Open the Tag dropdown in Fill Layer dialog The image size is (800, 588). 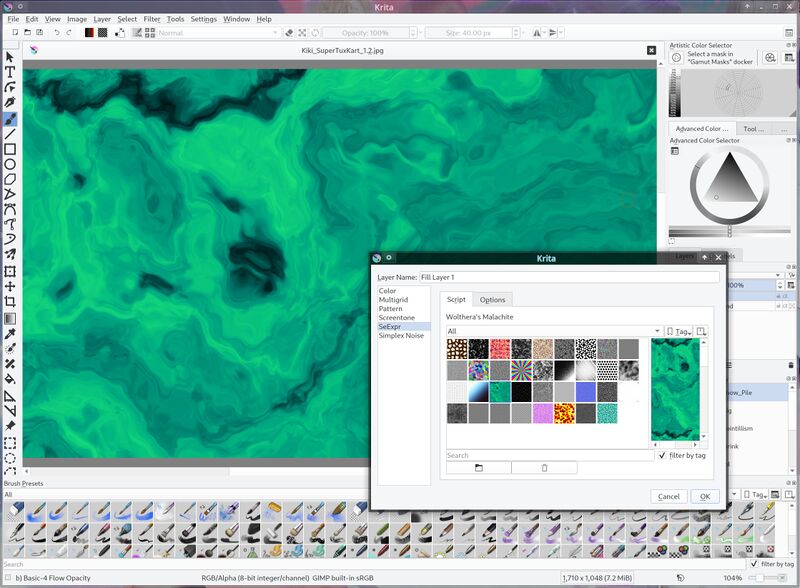(x=679, y=331)
